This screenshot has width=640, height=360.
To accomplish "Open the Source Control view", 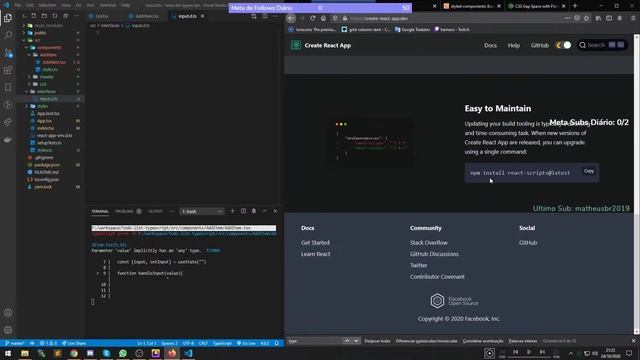I will [8, 53].
